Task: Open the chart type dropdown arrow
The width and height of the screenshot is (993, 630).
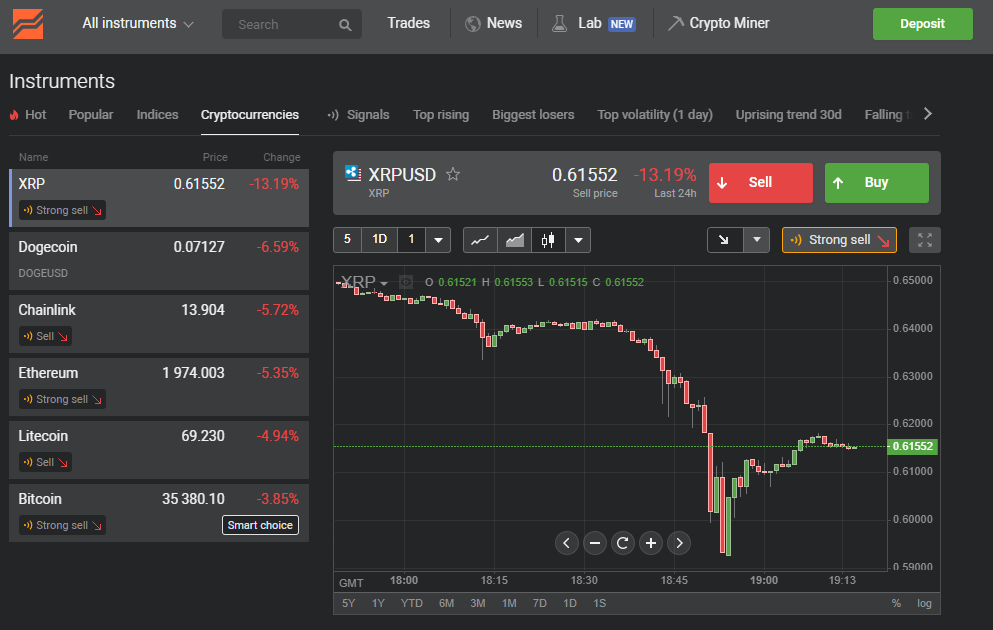Action: click(x=578, y=240)
